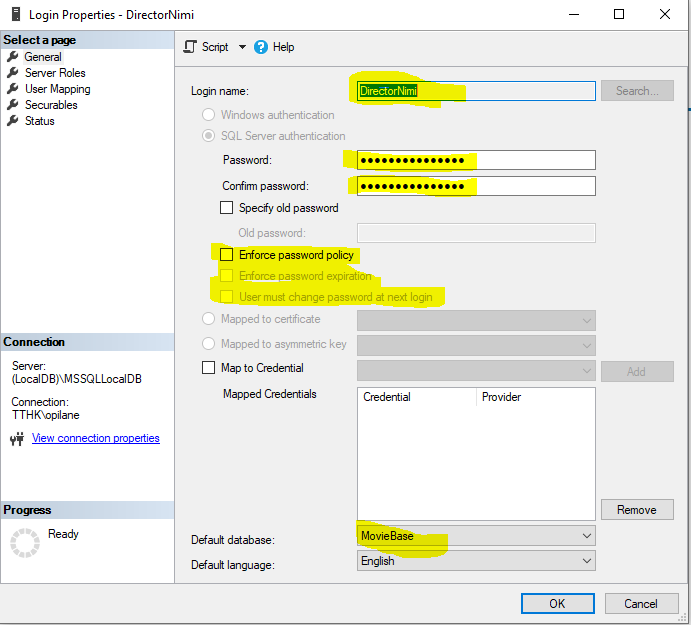Open the User Mapping page
Screen dimensions: 691x625
57,89
